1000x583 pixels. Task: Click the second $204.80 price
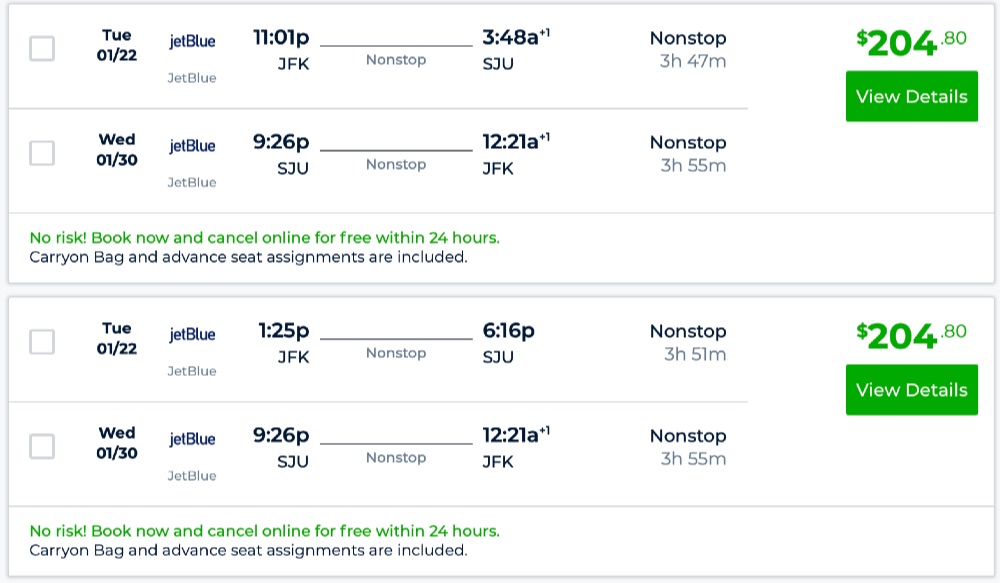point(911,336)
